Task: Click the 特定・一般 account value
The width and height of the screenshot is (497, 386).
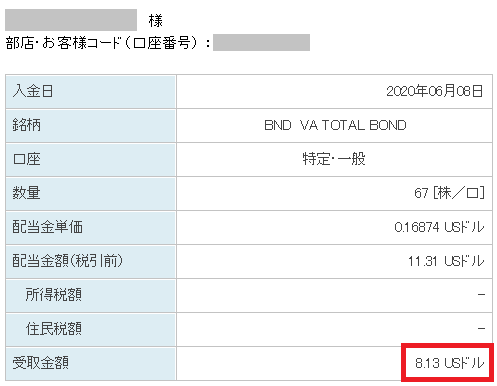Action: (x=334, y=159)
